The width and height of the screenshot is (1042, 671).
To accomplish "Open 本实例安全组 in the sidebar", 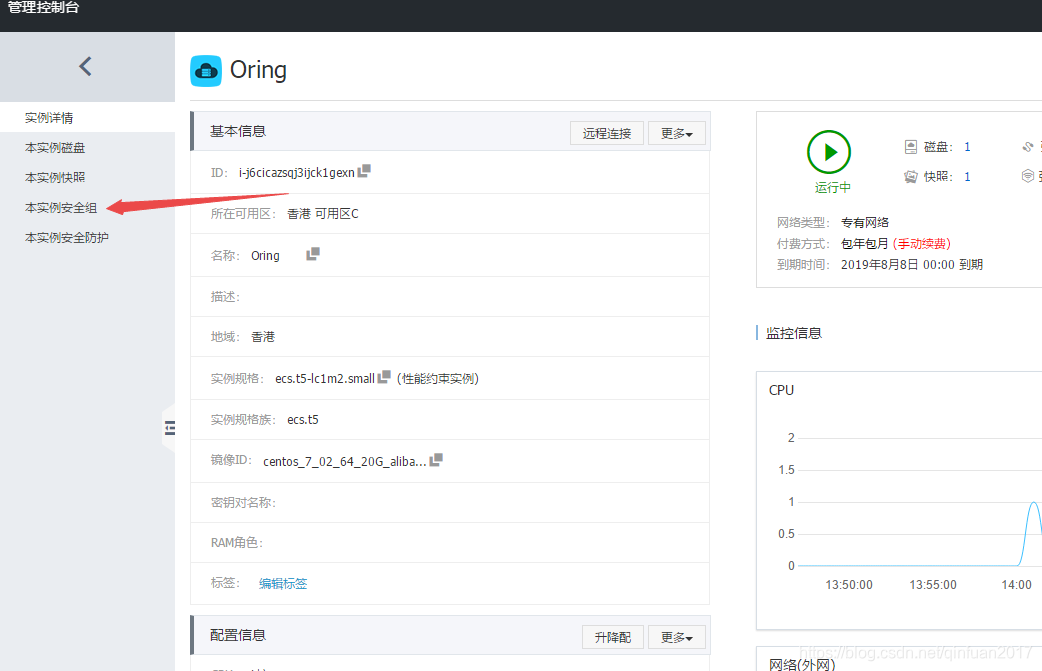I will [61, 207].
